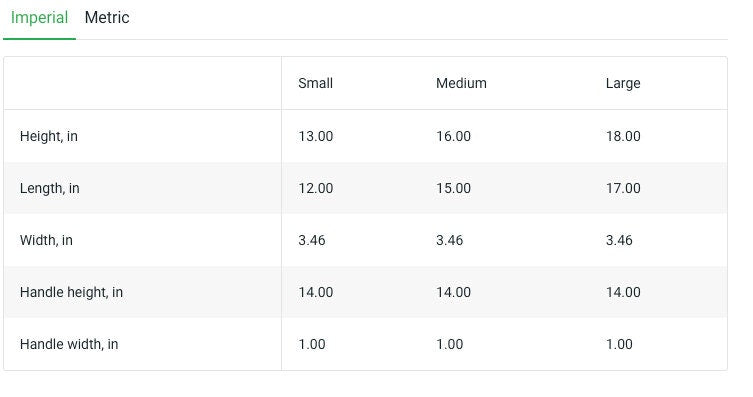Select the Imperial tab
This screenshot has height=397, width=753.
(39, 18)
